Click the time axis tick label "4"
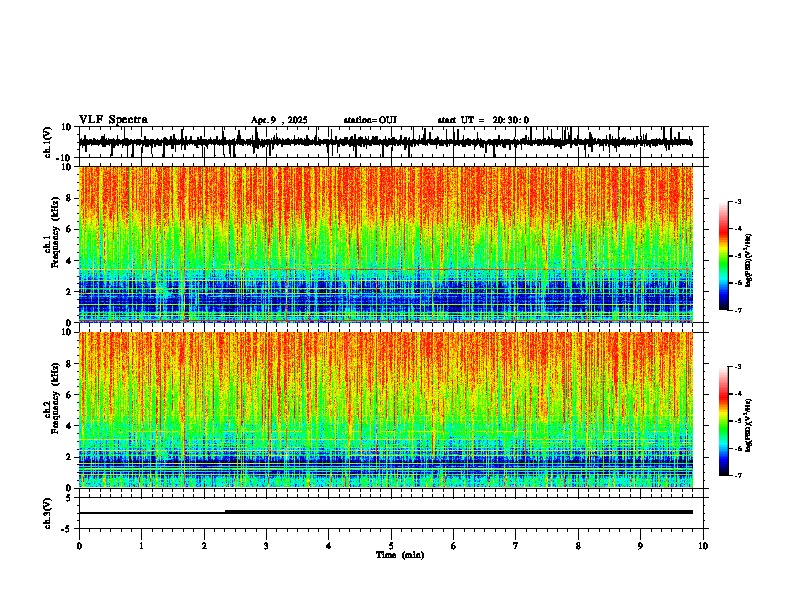This screenshot has height=612, width=792. coord(329,546)
